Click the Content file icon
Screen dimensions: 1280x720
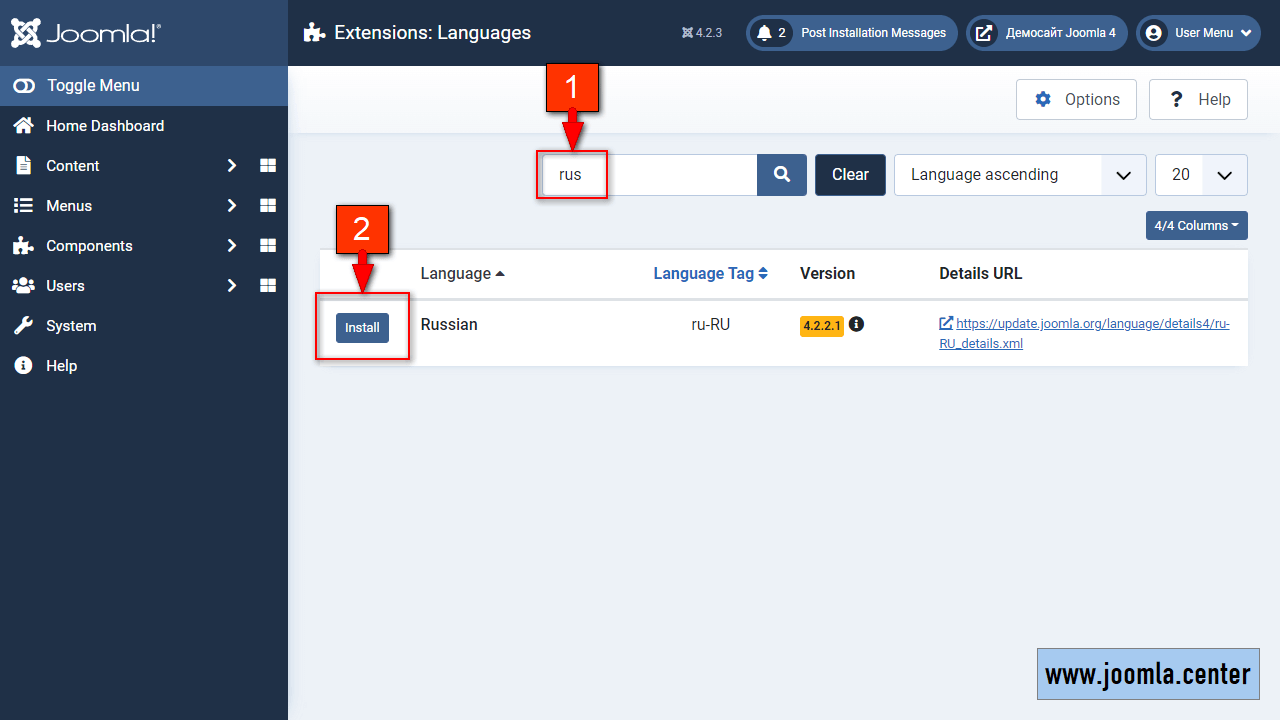pyautogui.click(x=23, y=166)
